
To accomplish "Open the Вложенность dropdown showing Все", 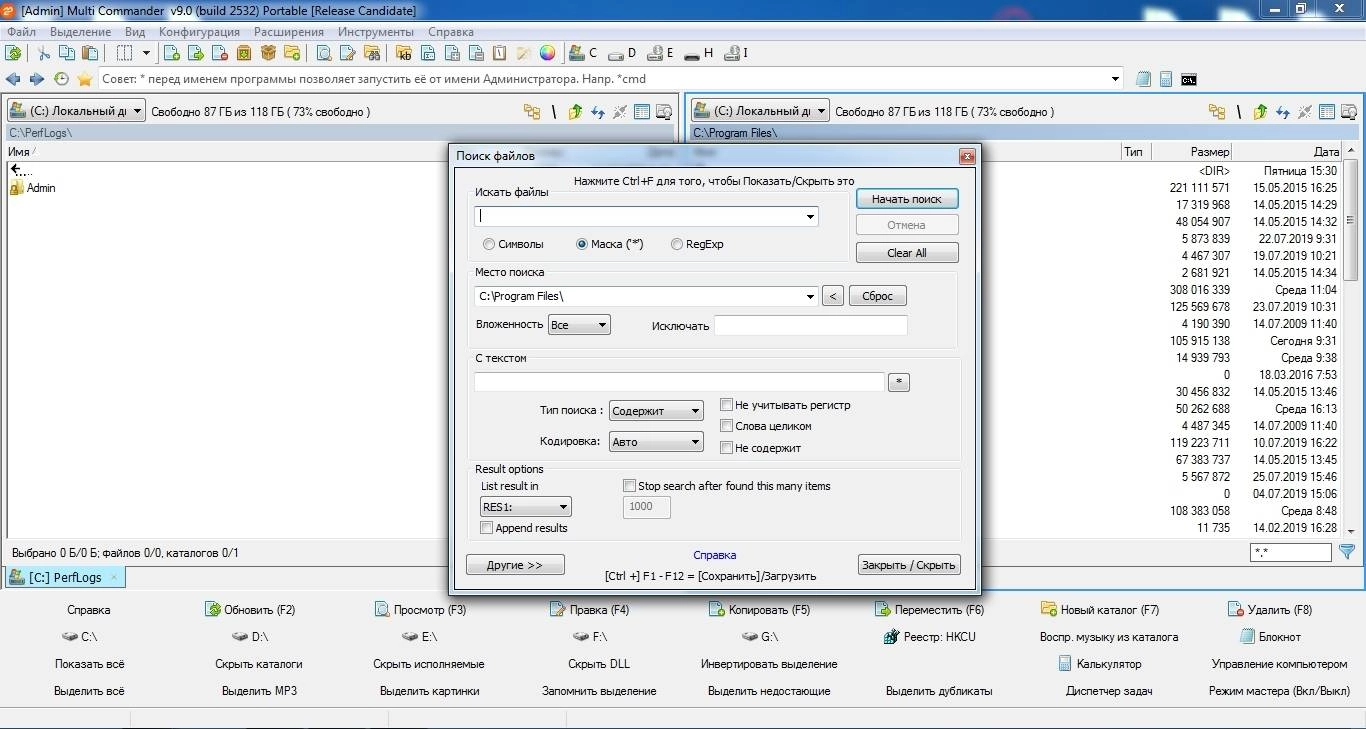I will pos(579,325).
